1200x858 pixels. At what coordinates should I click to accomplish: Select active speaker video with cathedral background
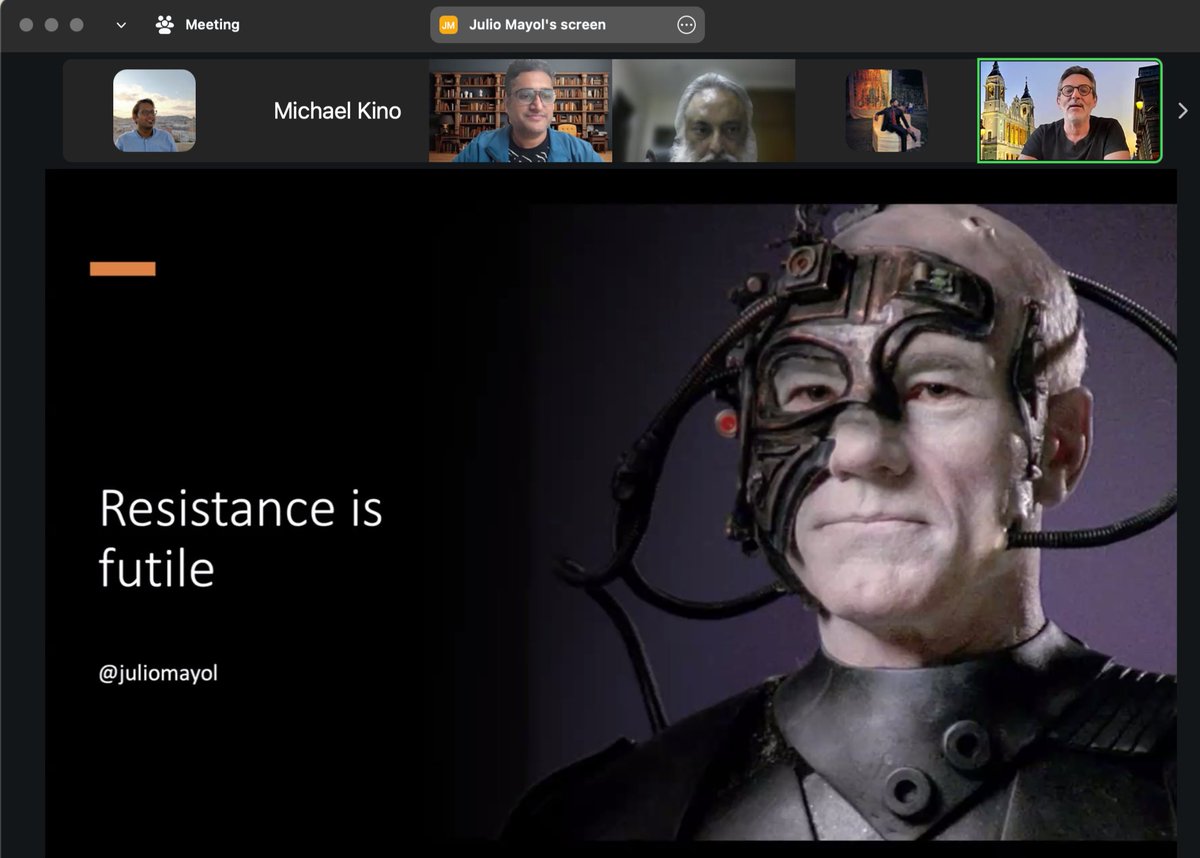[x=1070, y=111]
